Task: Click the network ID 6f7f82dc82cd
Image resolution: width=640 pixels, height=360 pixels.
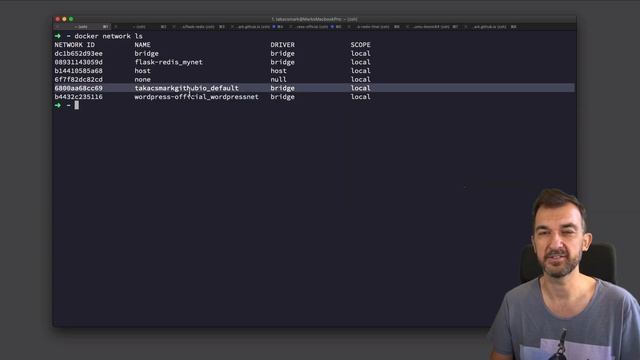Action: (78, 79)
